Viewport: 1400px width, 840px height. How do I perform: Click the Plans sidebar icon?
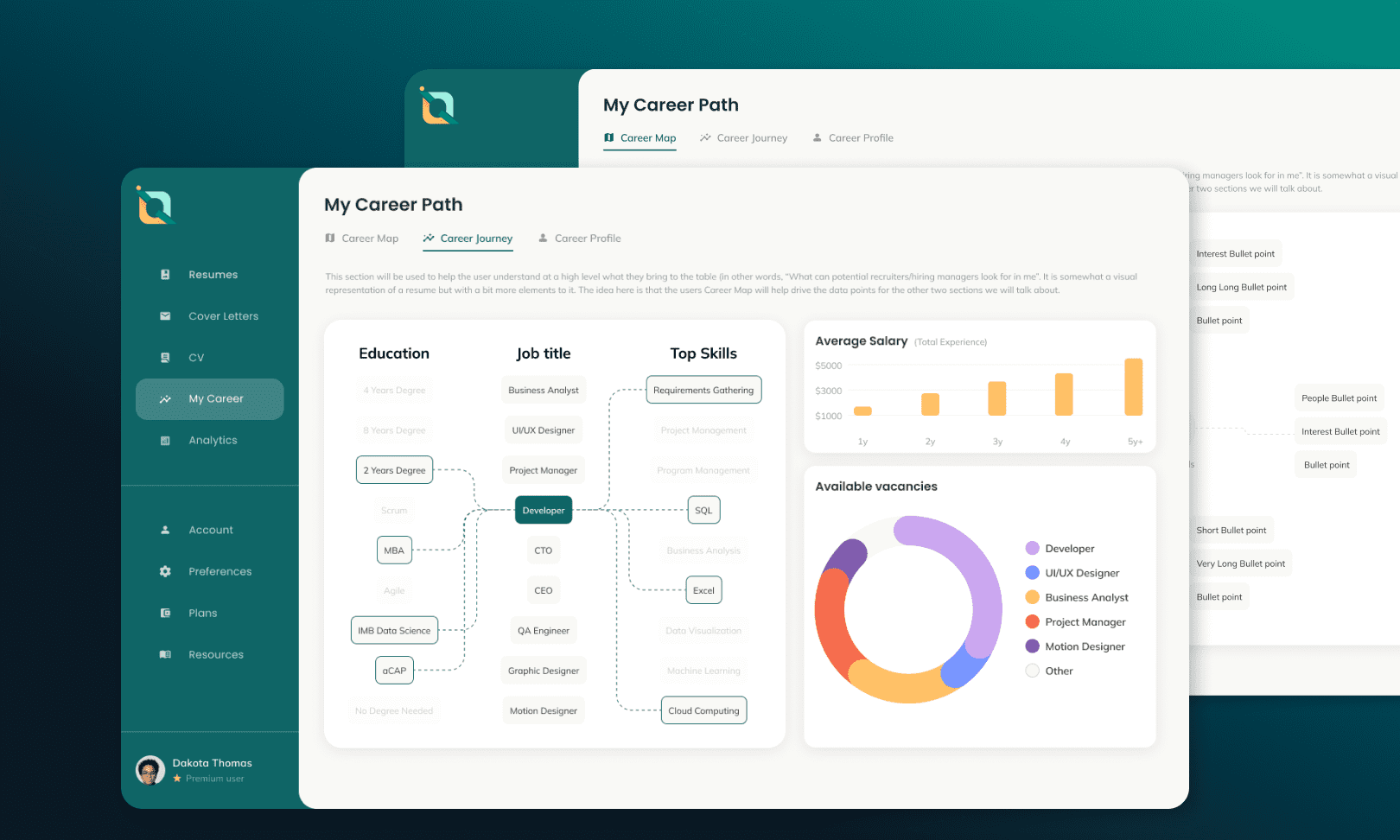click(165, 614)
